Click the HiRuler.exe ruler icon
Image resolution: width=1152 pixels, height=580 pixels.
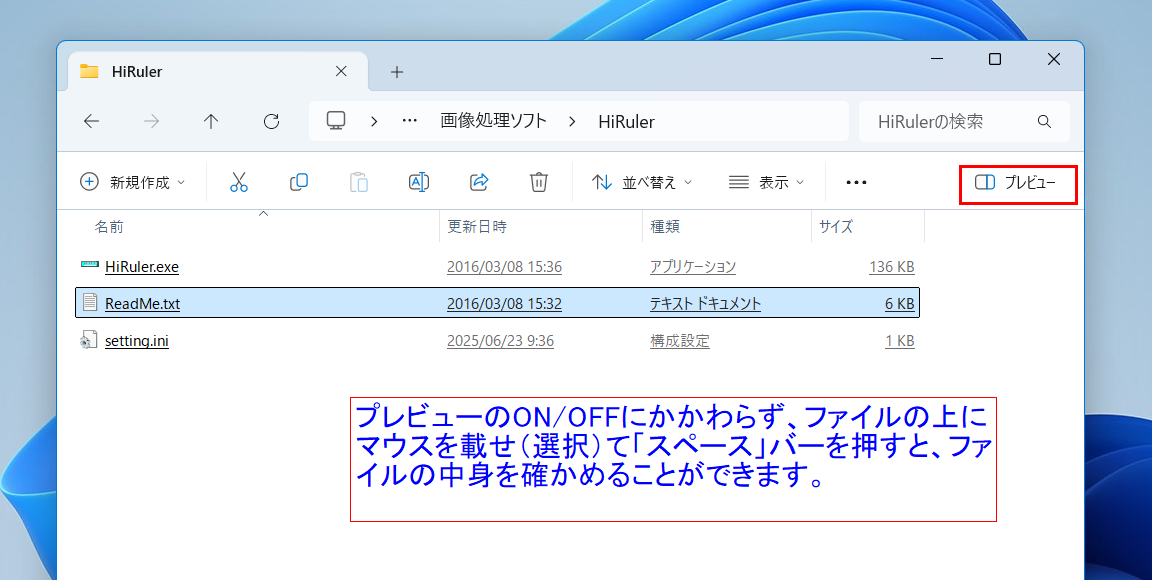(90, 264)
